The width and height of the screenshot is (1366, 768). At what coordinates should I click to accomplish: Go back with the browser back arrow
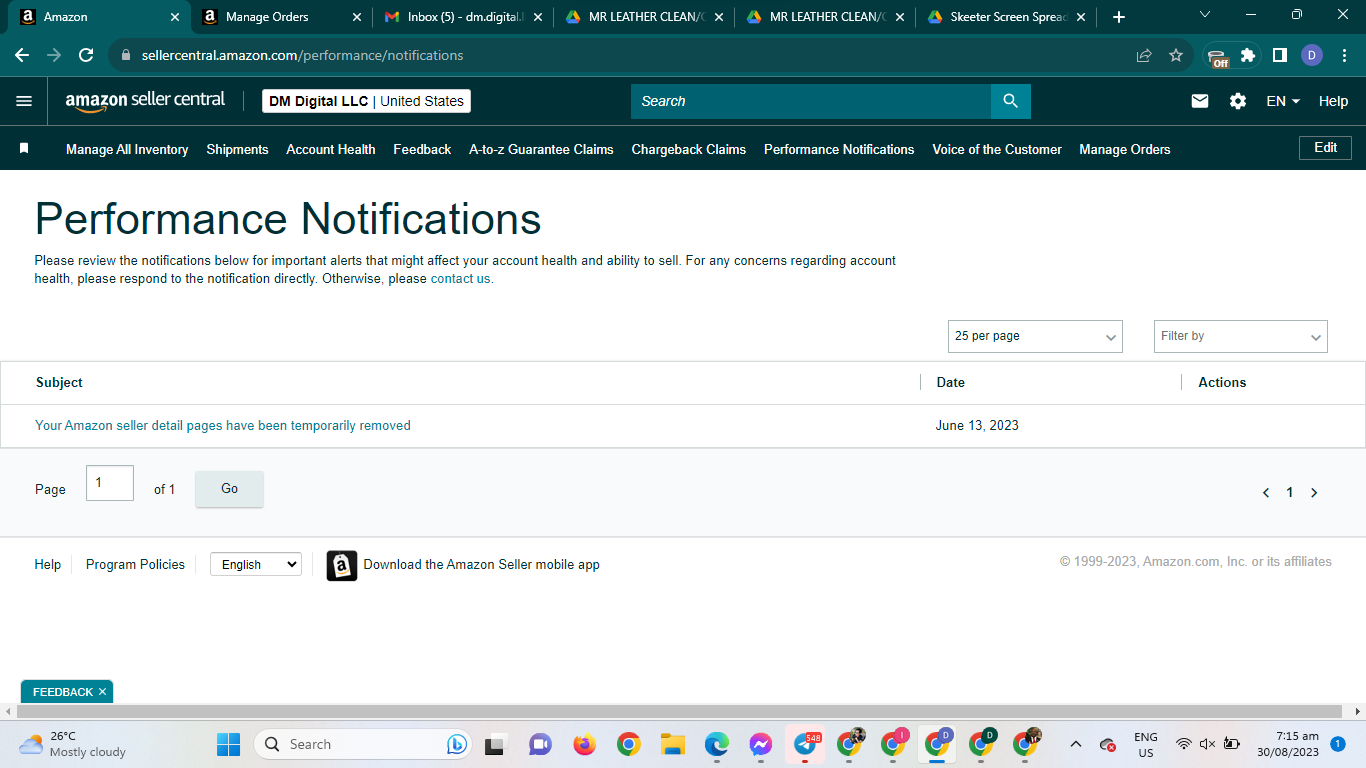click(x=22, y=55)
